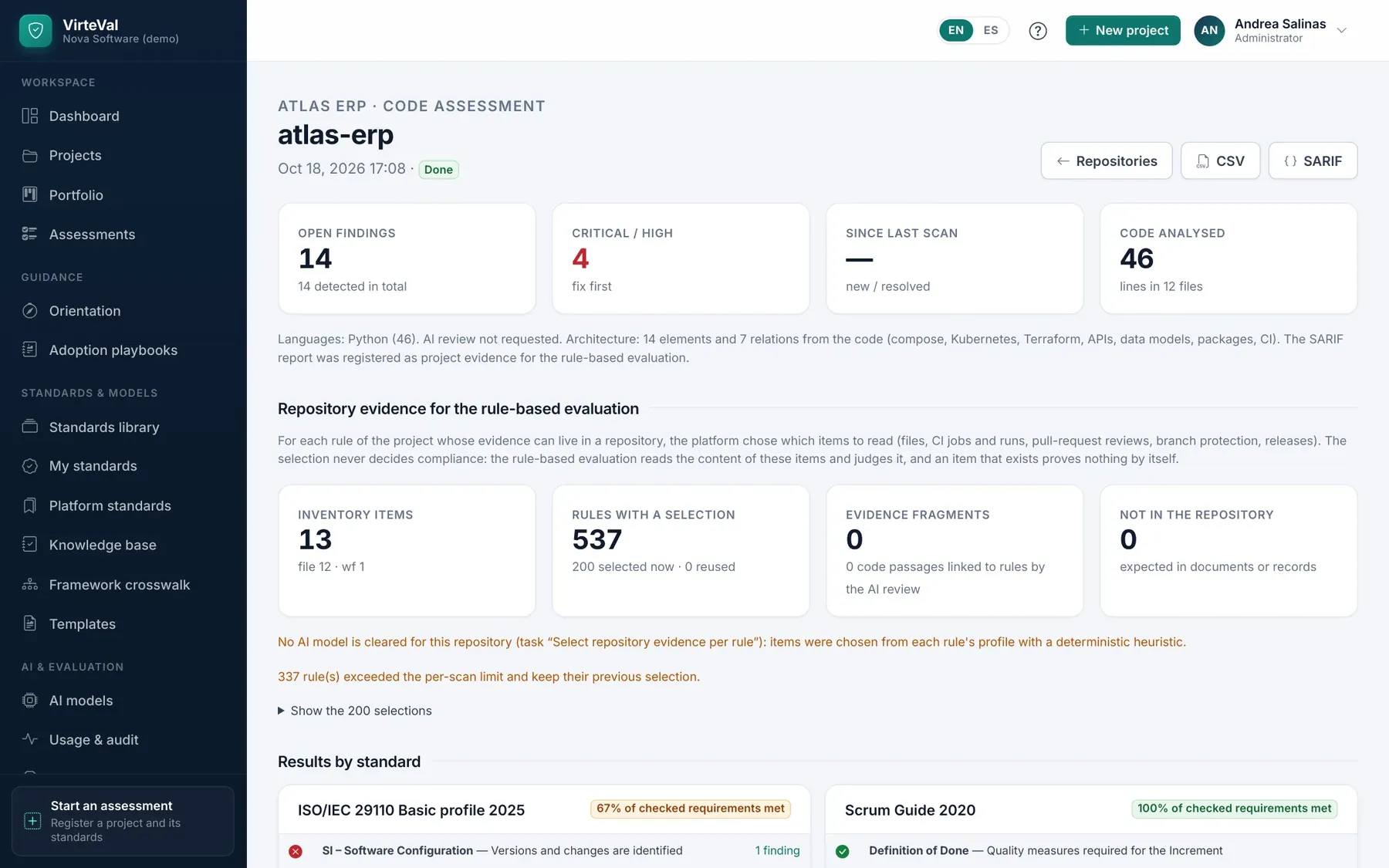Click the Usage & audit pulse icon
This screenshot has width=1389, height=868.
pyautogui.click(x=30, y=739)
